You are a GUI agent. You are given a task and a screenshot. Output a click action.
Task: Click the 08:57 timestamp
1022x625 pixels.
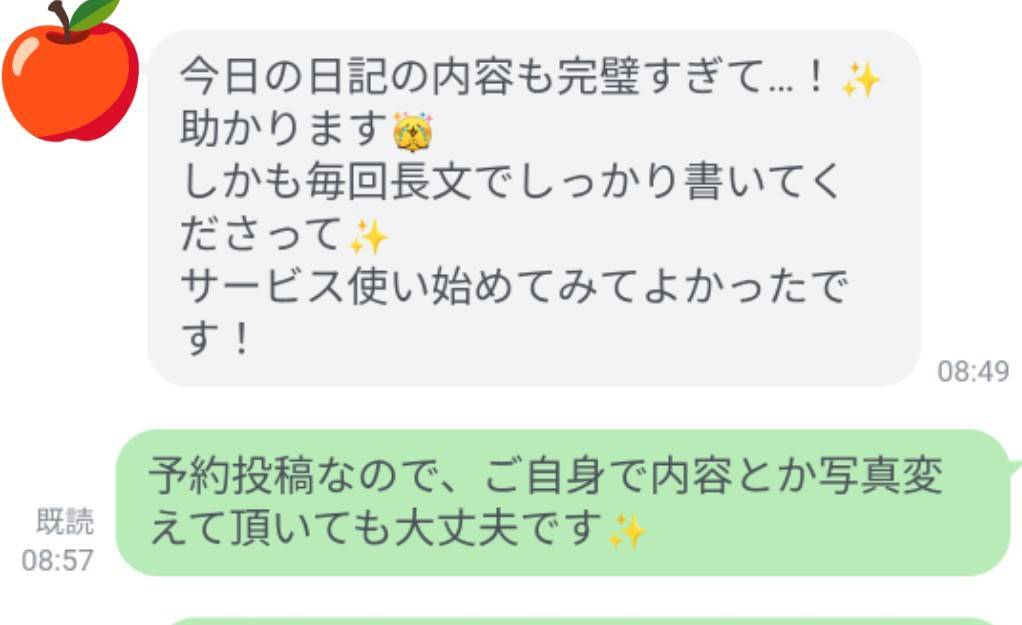click(57, 560)
